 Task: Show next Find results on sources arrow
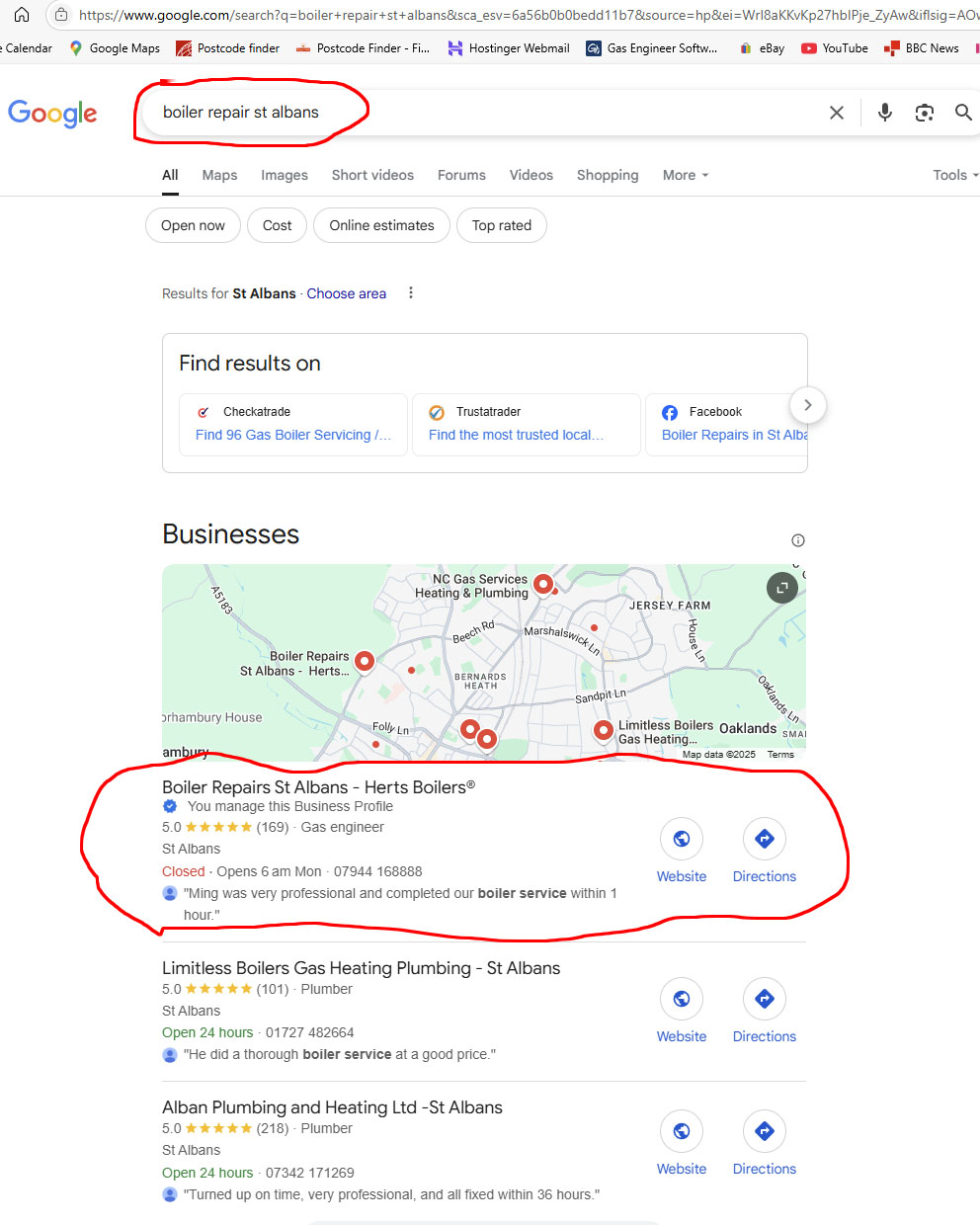[808, 405]
